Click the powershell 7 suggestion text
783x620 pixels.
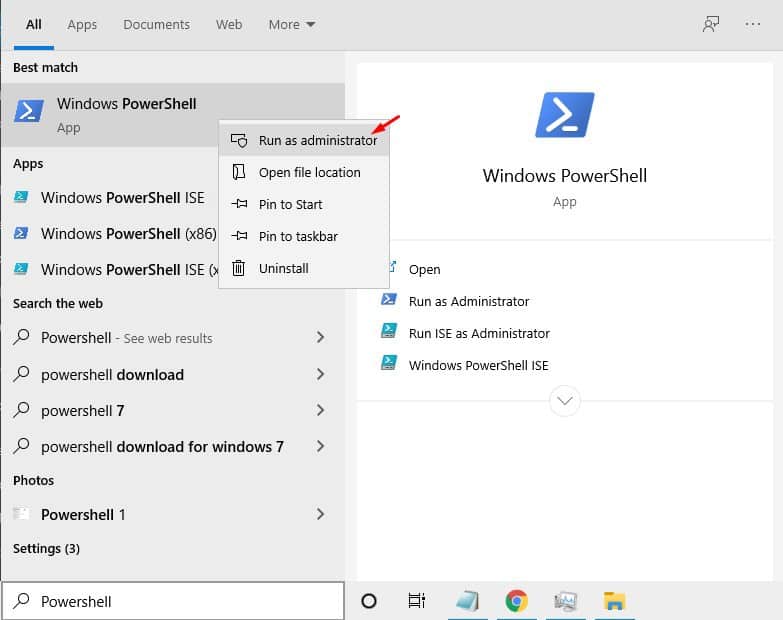[x=82, y=411]
